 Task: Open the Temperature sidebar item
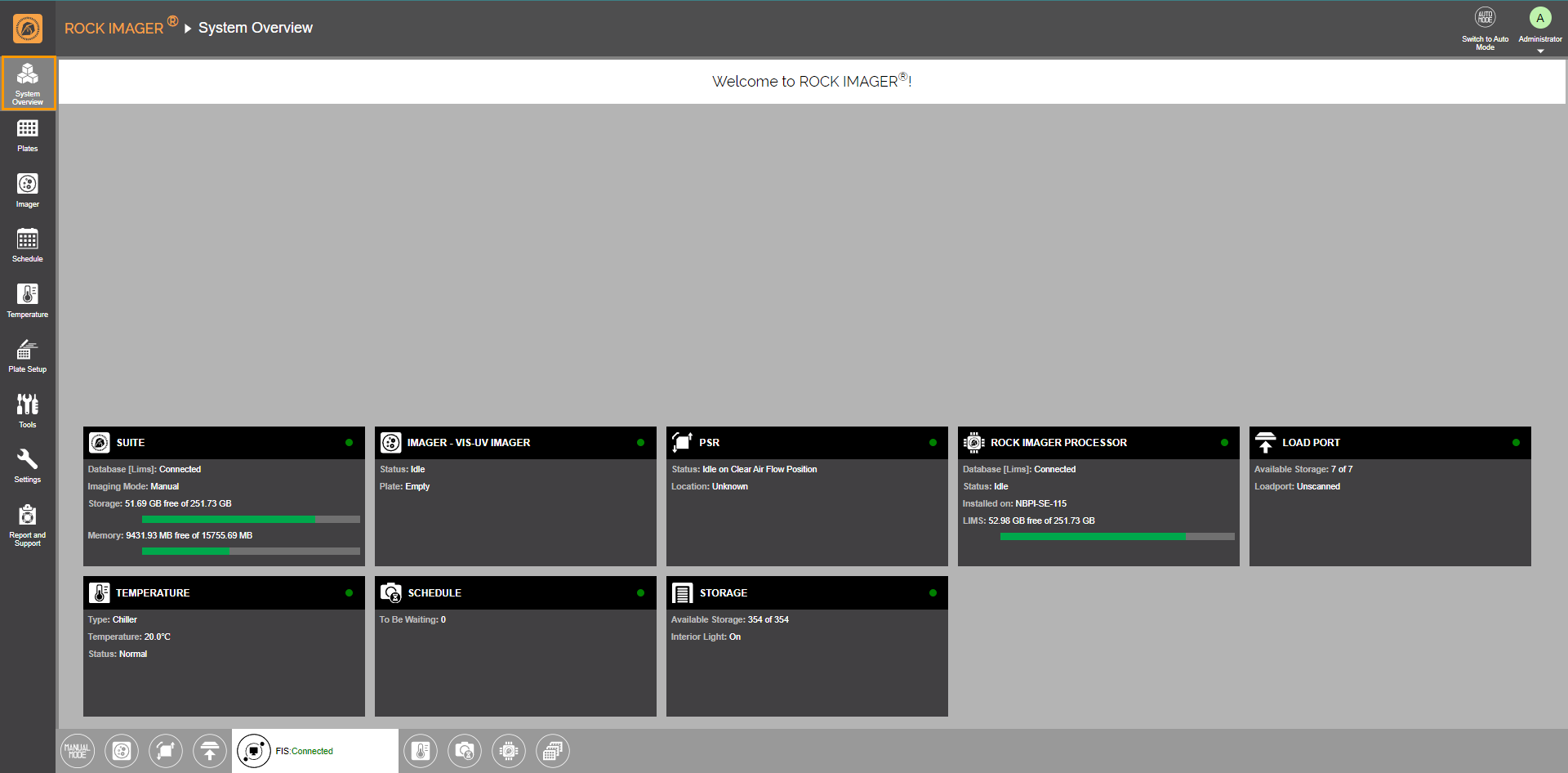pyautogui.click(x=27, y=301)
